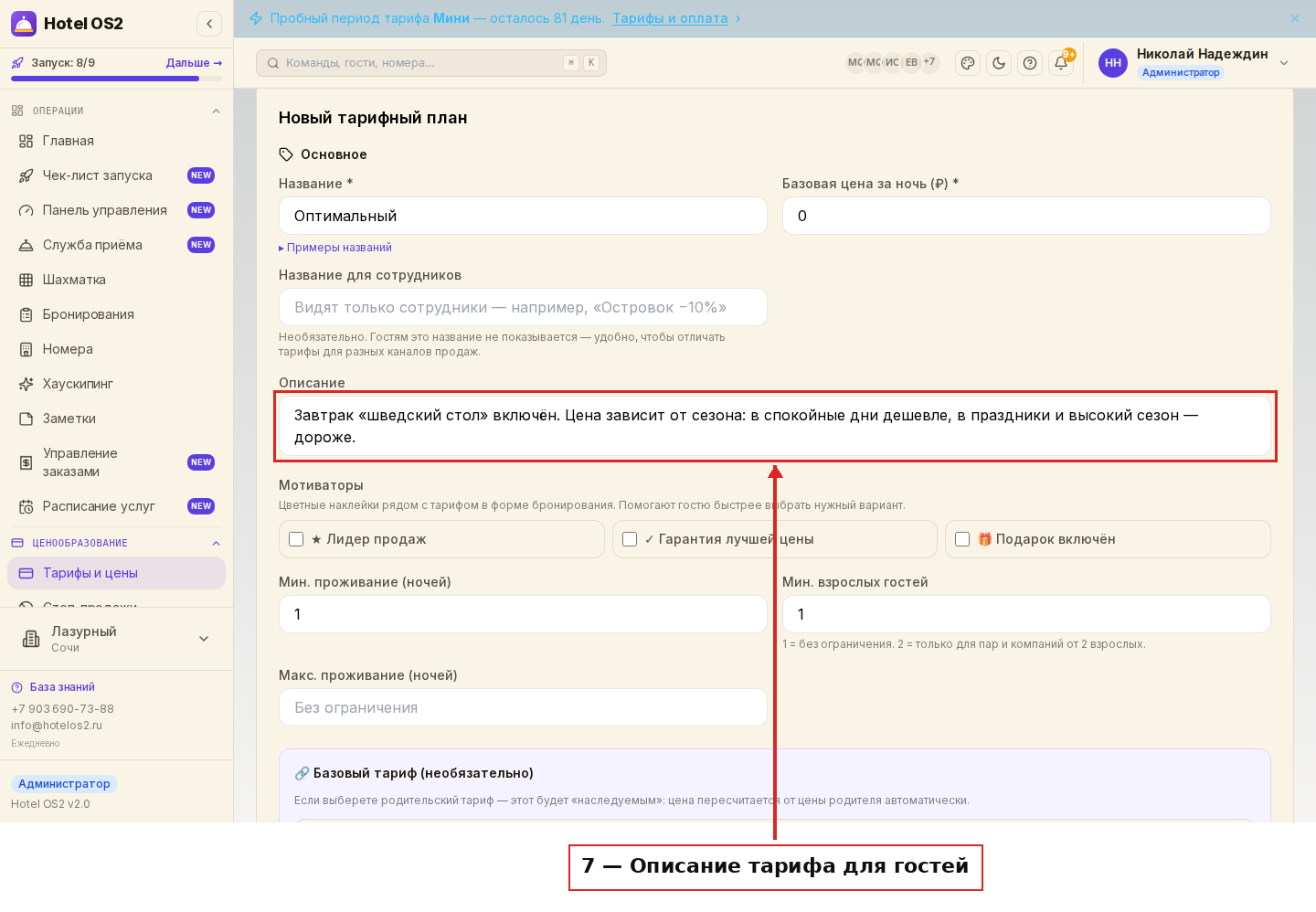Screen dimensions: 1316x912
Task: Click the Чек-лист запуска rocket icon
Action: click(x=26, y=175)
